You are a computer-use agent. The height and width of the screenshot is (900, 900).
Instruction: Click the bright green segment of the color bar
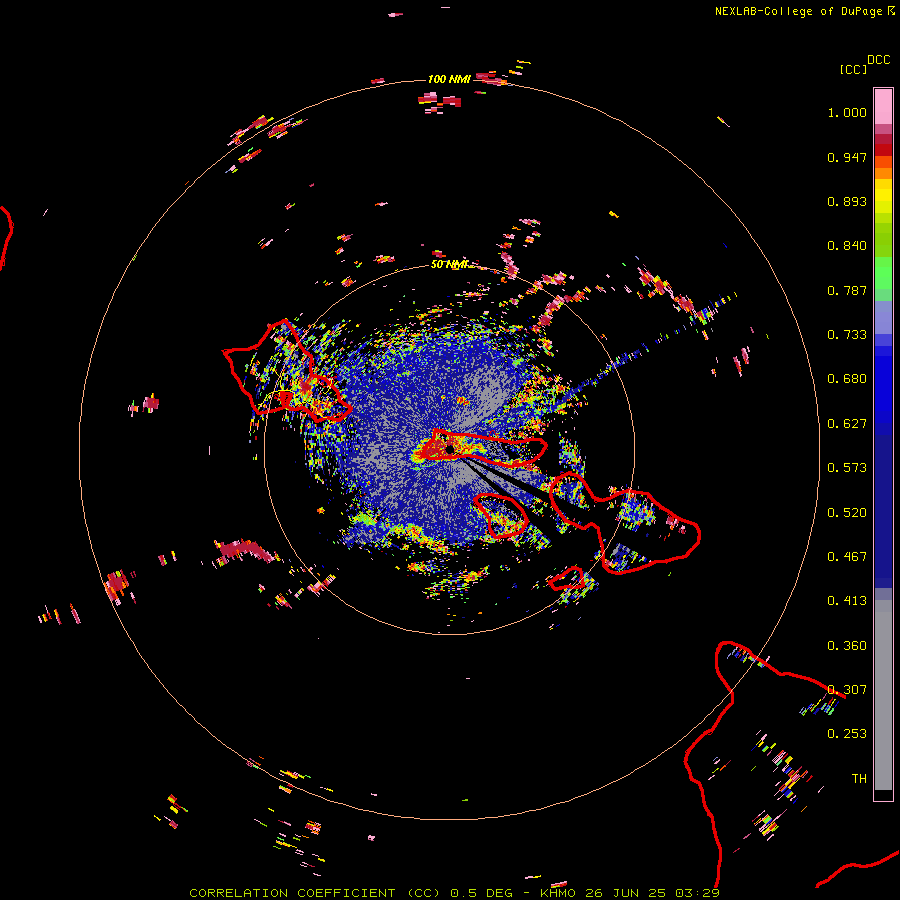pos(883,273)
